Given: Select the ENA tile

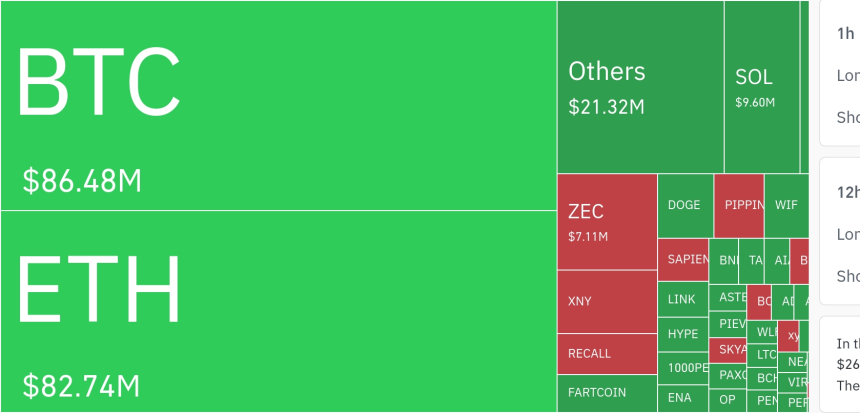Looking at the screenshot, I should (x=682, y=397).
